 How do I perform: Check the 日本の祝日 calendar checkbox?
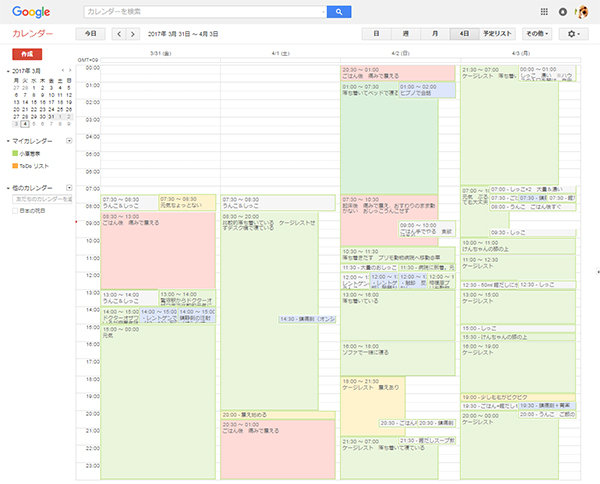click(x=15, y=211)
